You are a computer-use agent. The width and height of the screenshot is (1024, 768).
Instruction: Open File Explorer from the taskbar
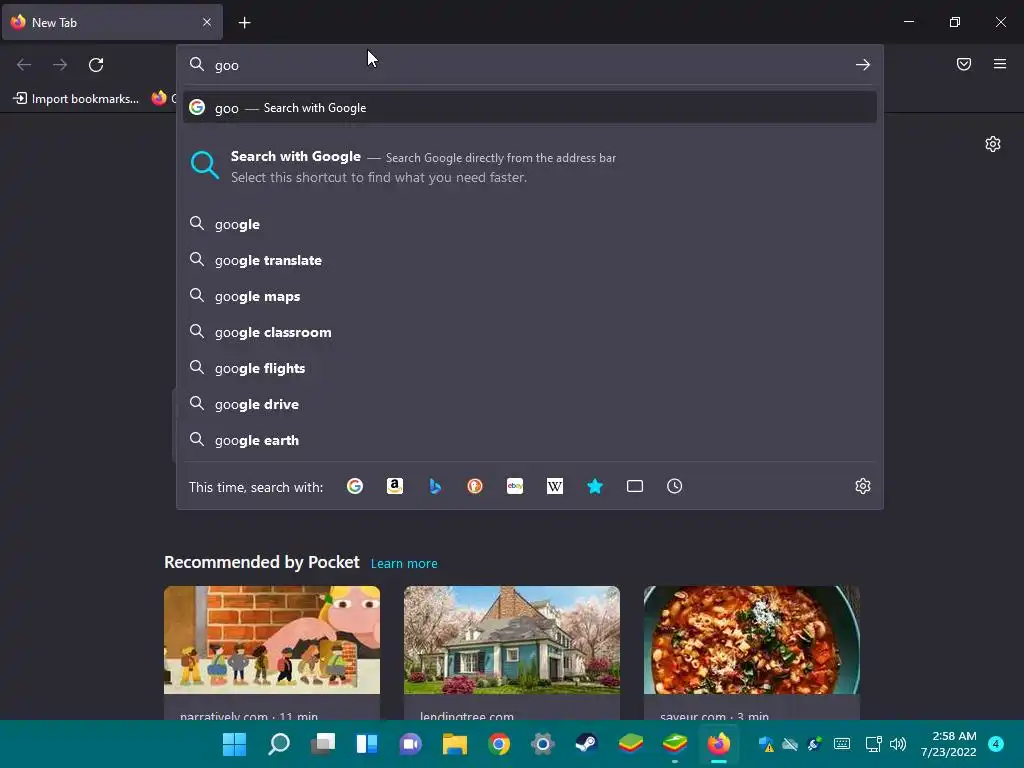(455, 743)
